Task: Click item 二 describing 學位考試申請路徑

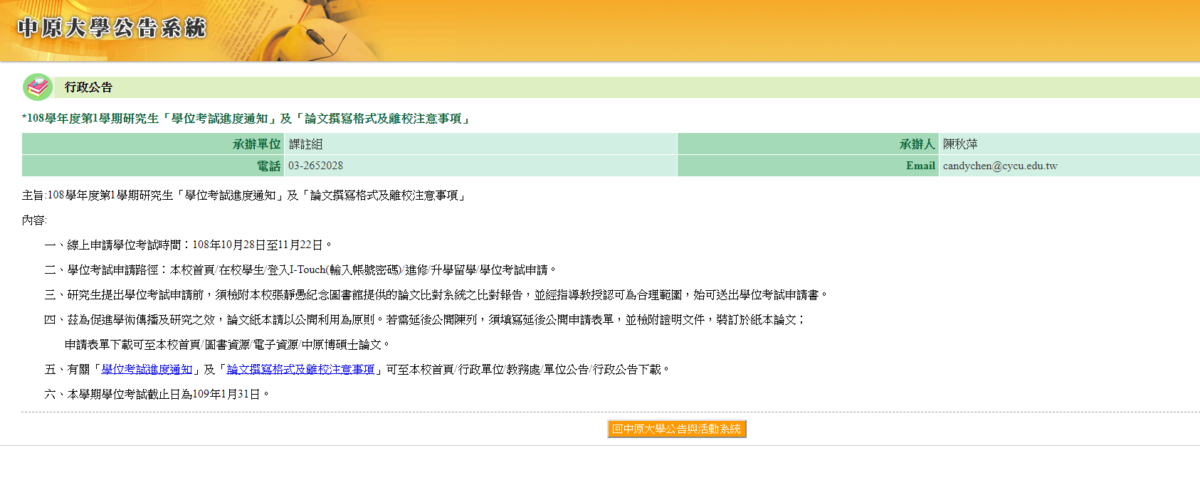Action: click(300, 269)
